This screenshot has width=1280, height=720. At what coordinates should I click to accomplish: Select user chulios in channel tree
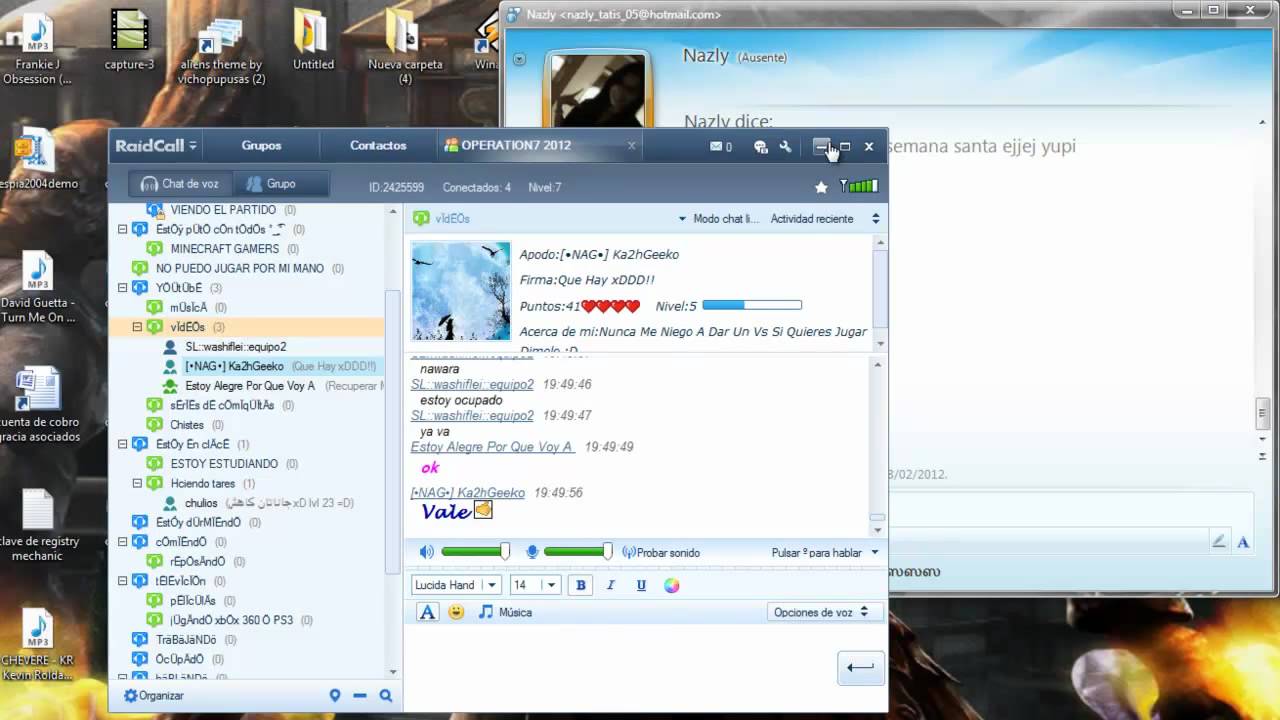pyautogui.click(x=201, y=503)
